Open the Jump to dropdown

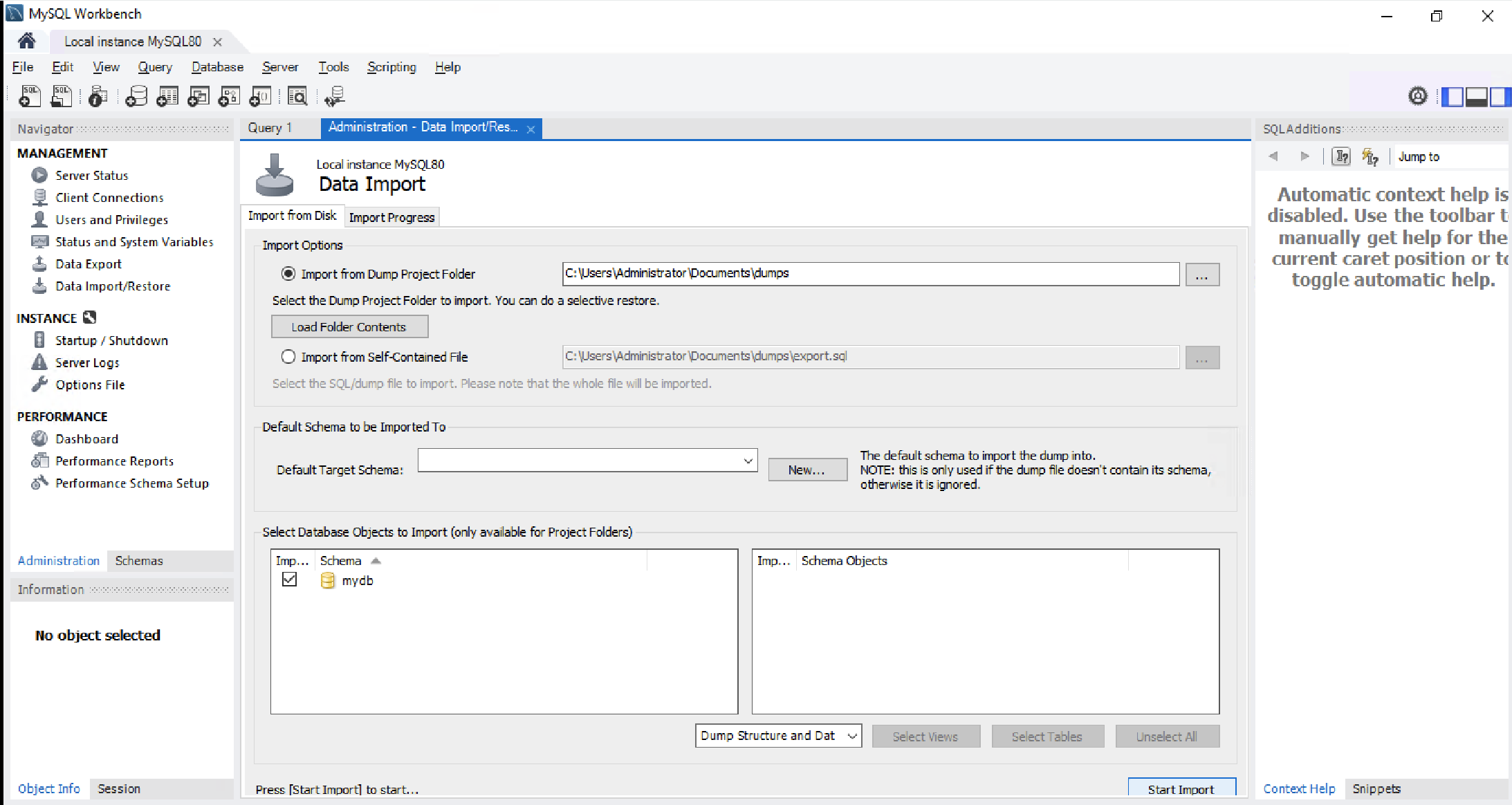tap(1450, 157)
